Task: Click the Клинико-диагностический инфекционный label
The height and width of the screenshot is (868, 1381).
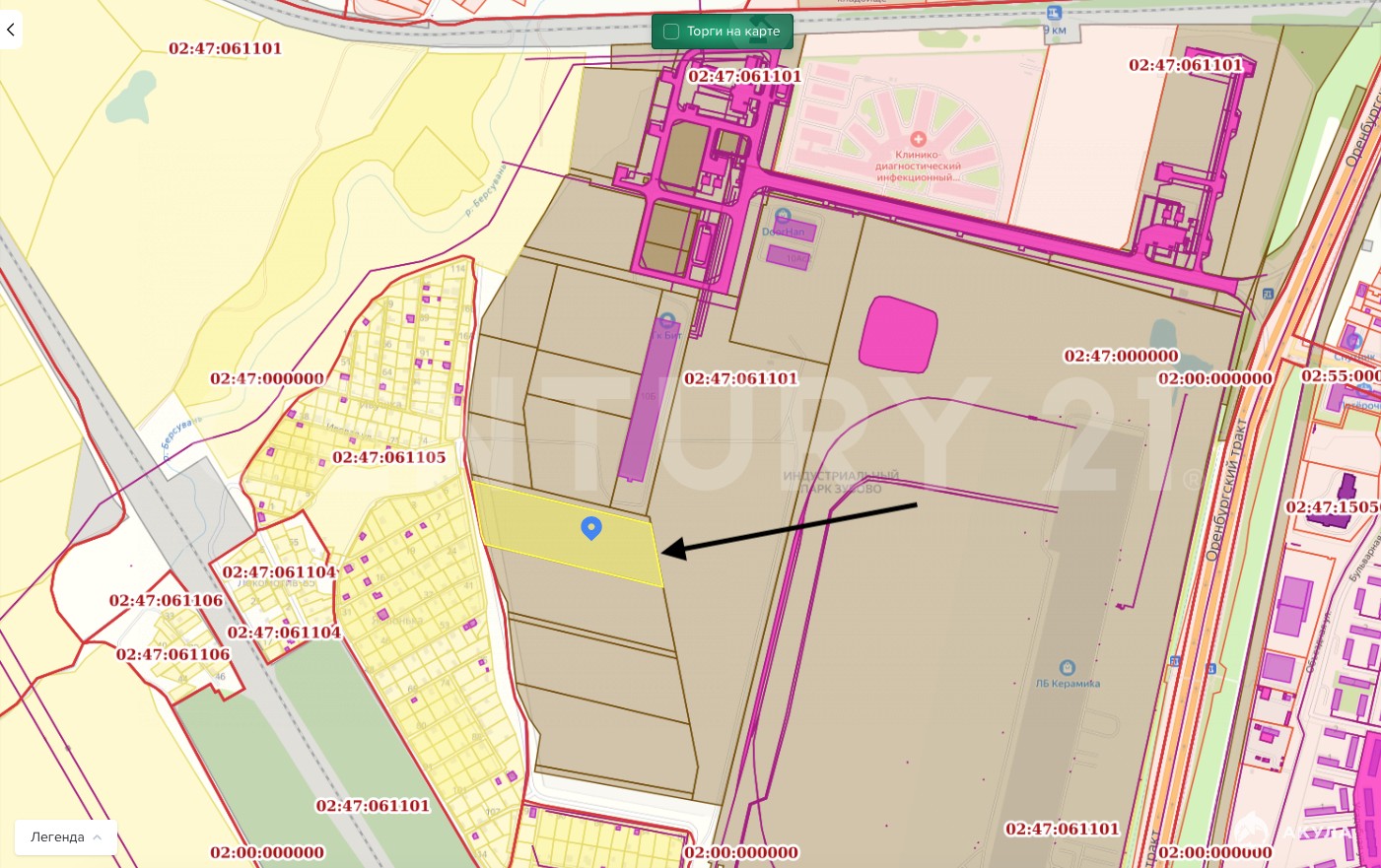Action: [918, 167]
